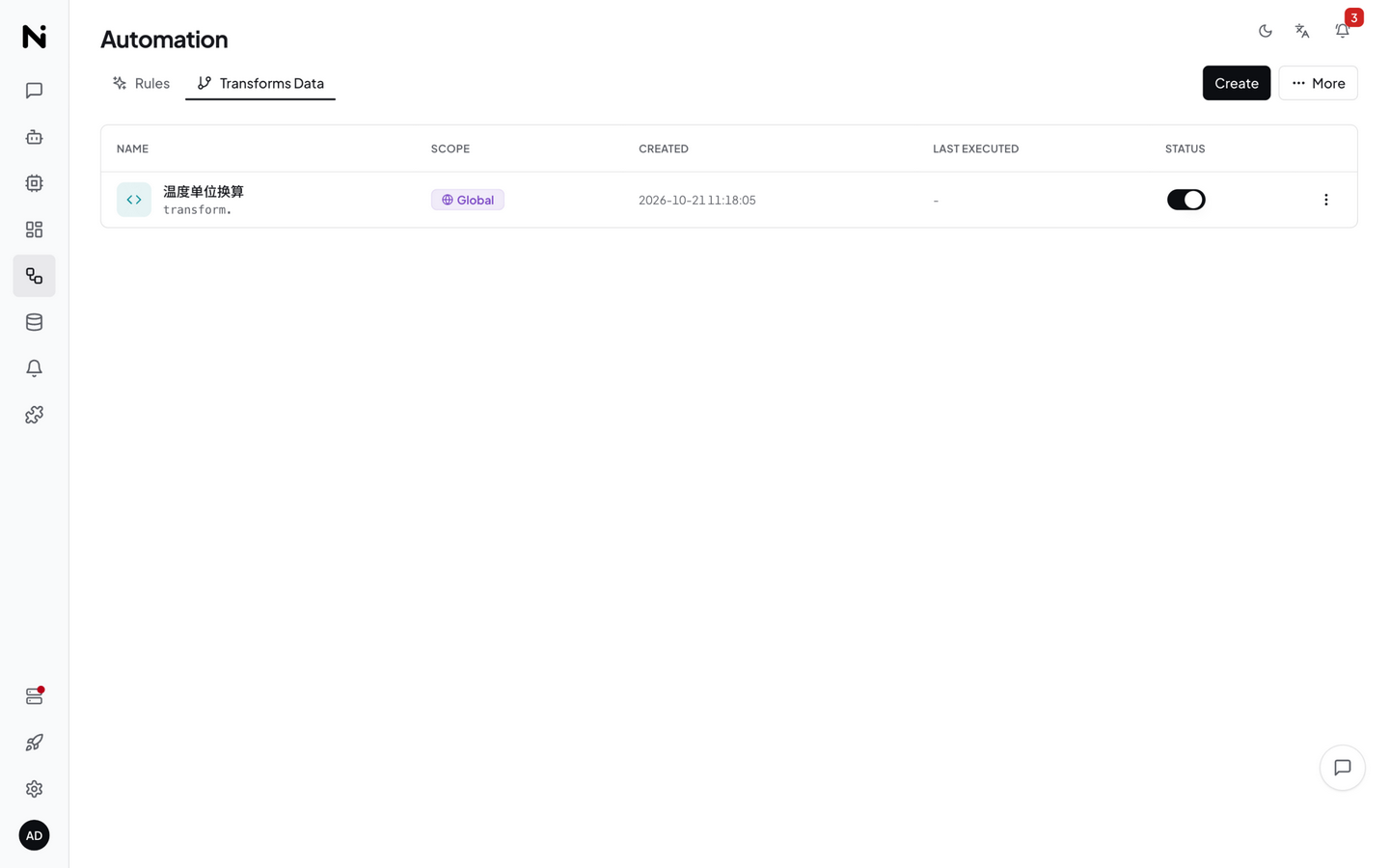This screenshot has width=1389, height=868.
Task: Open the chip sidebar icon
Action: (x=34, y=183)
